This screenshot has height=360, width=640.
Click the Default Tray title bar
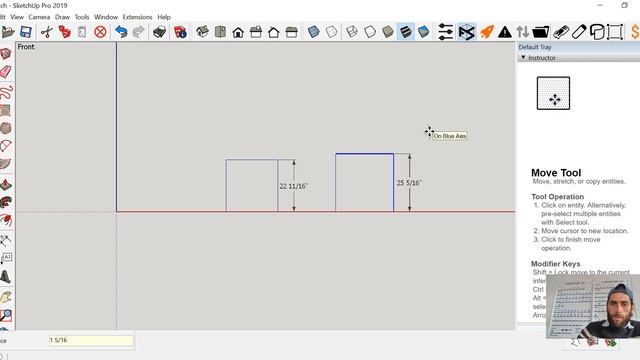pyautogui.click(x=578, y=47)
